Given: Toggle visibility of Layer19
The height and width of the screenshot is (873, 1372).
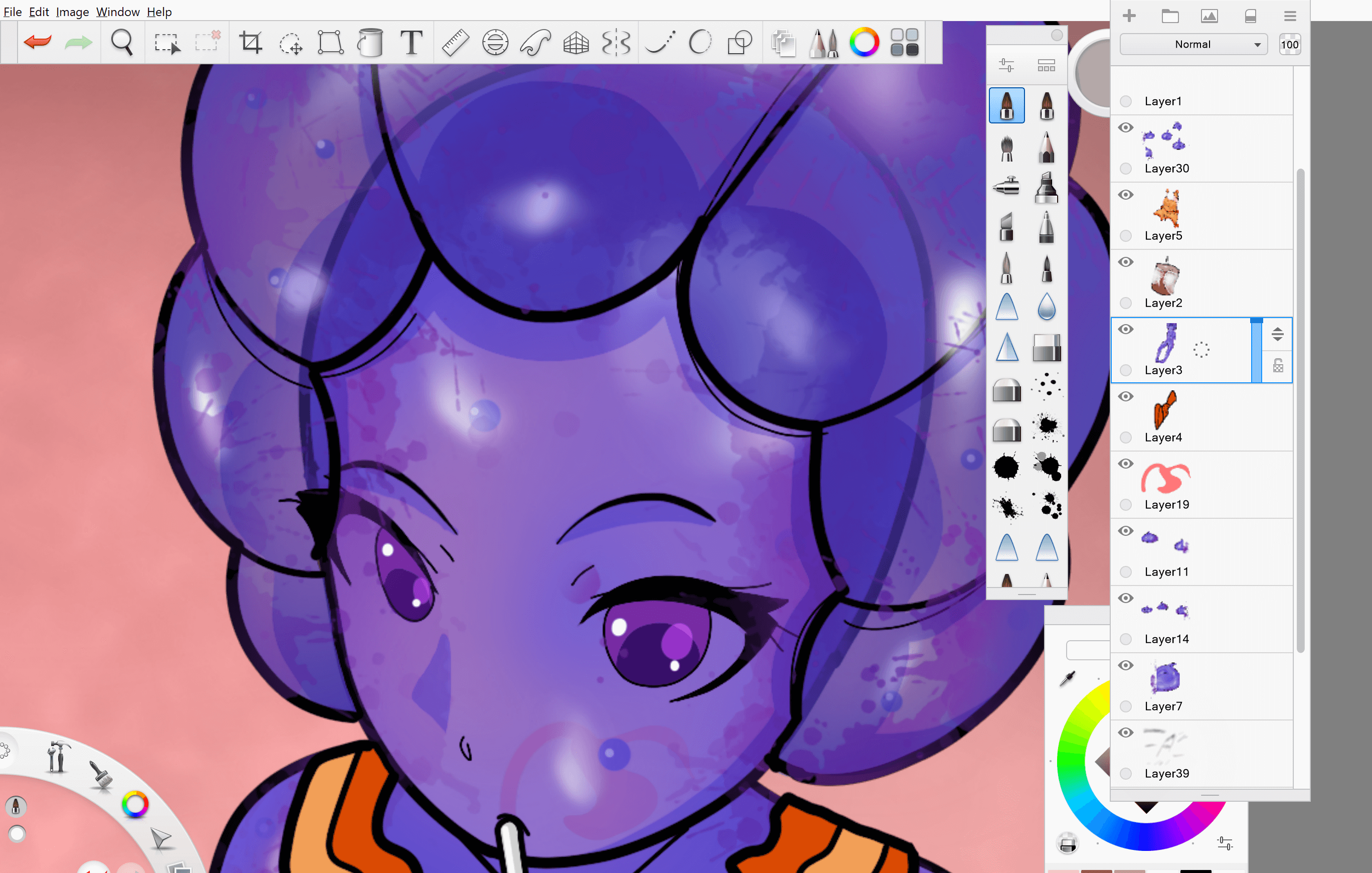Looking at the screenshot, I should point(1125,464).
